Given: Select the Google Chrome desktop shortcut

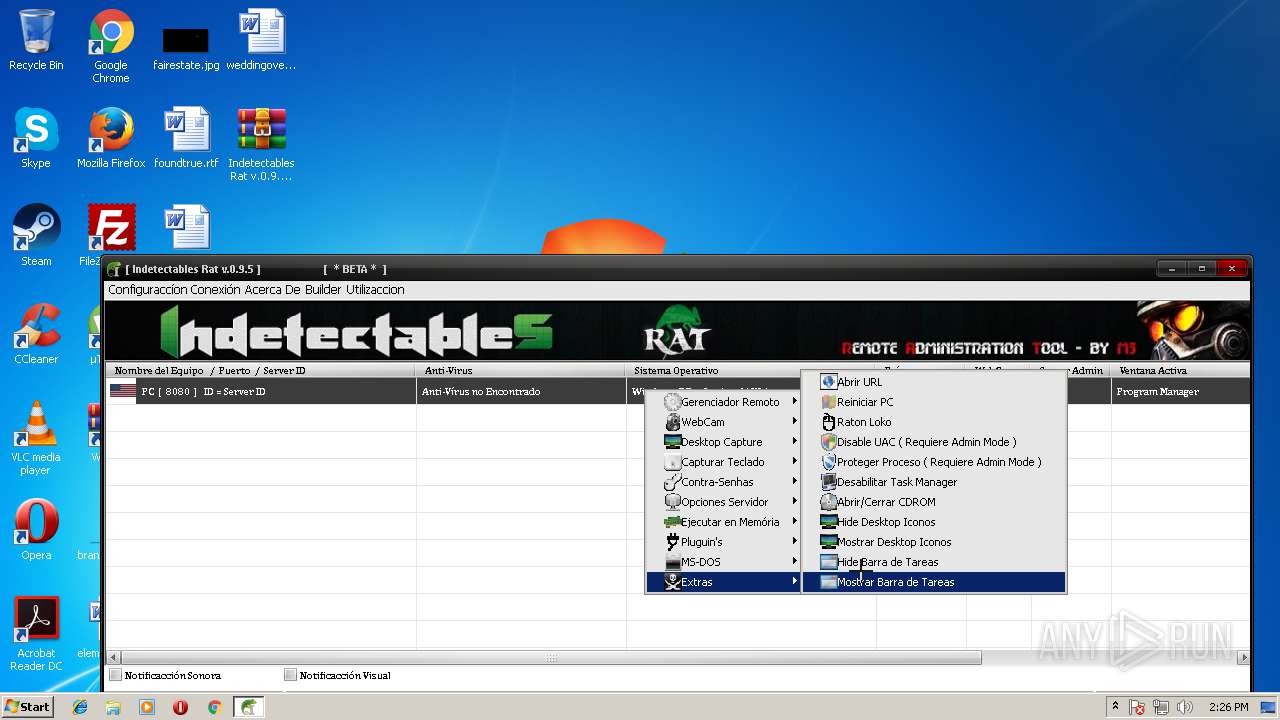Looking at the screenshot, I should [111, 46].
